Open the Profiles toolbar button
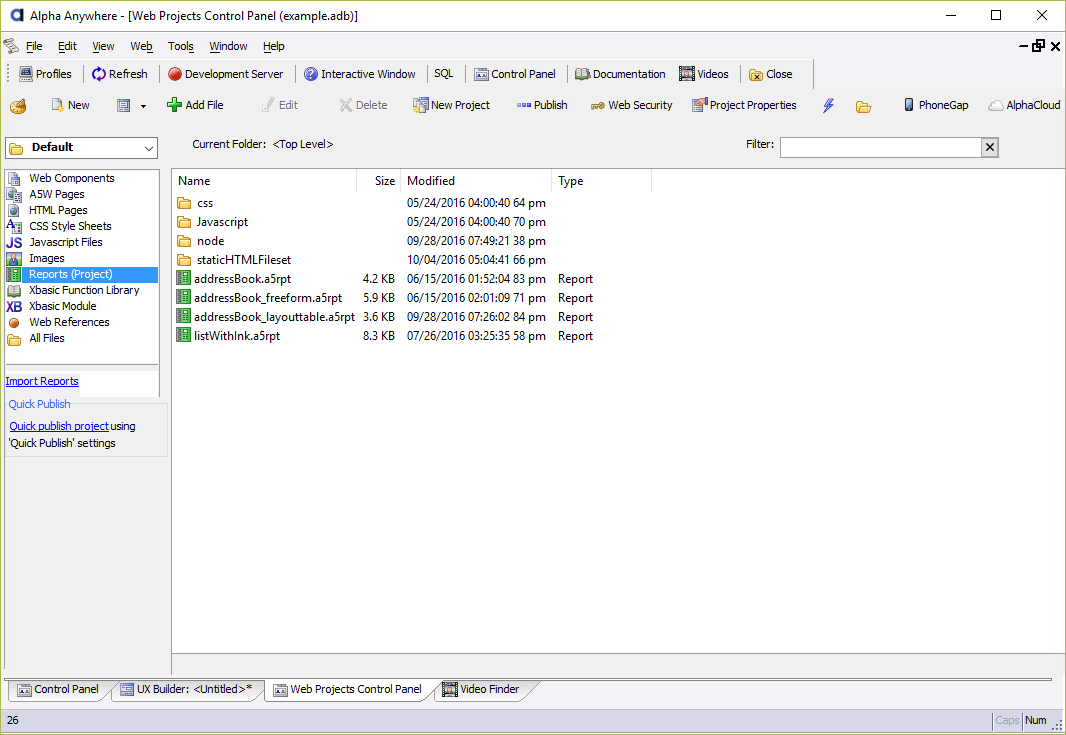Screen dimensions: 1066x735 click(x=45, y=74)
